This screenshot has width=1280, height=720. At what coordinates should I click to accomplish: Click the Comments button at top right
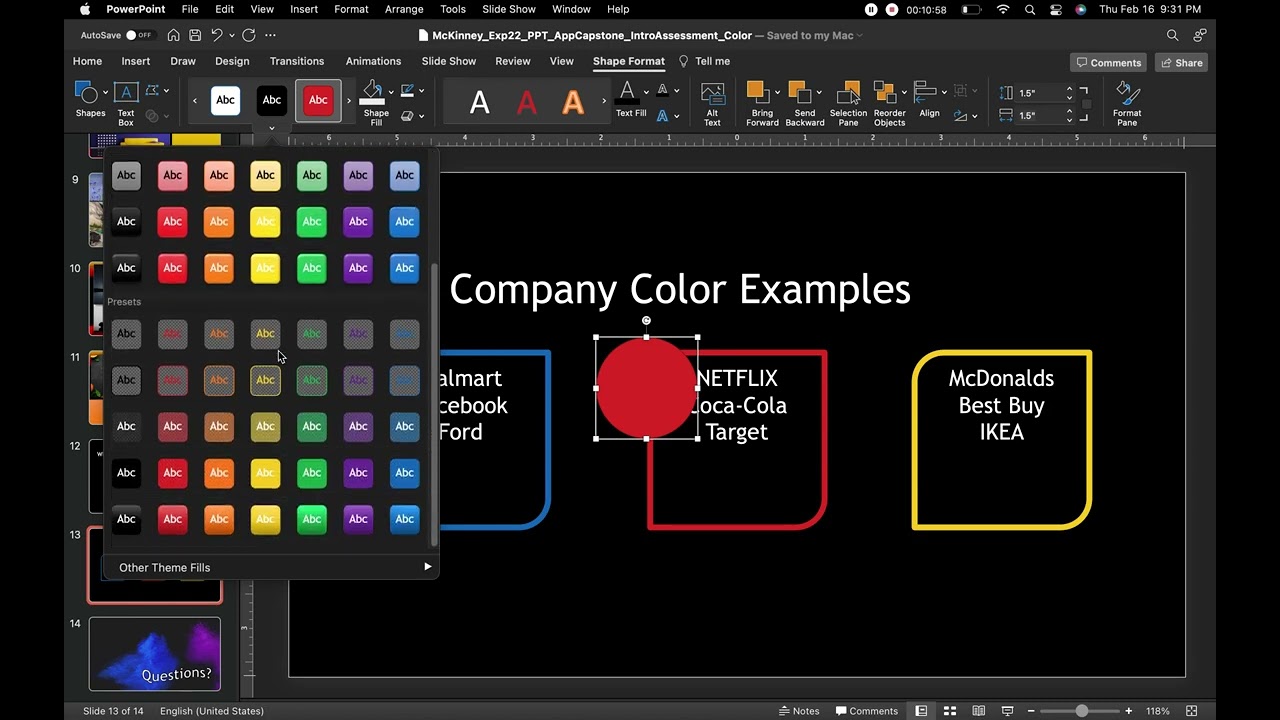[1108, 62]
